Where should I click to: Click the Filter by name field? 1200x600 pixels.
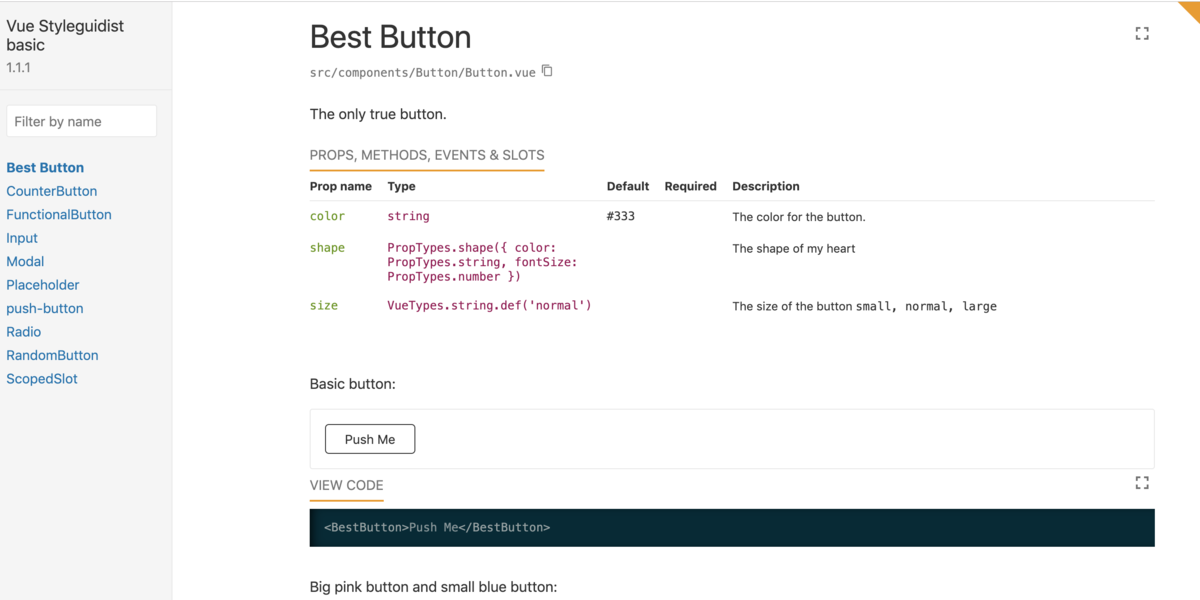(82, 121)
